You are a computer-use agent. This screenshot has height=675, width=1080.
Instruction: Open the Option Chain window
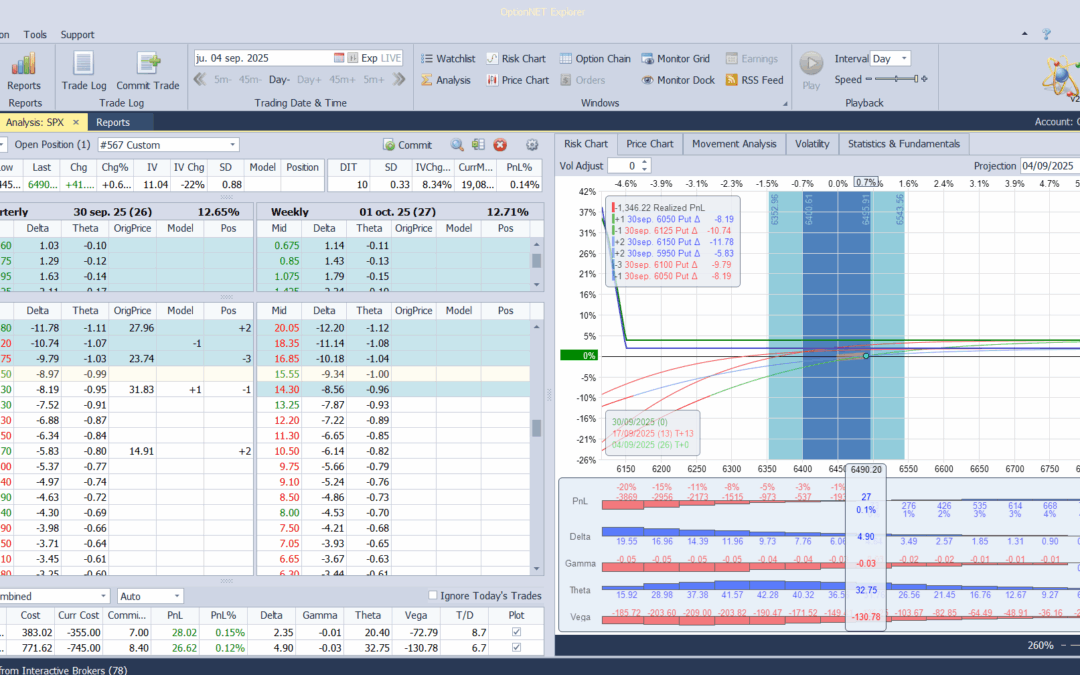tap(595, 59)
